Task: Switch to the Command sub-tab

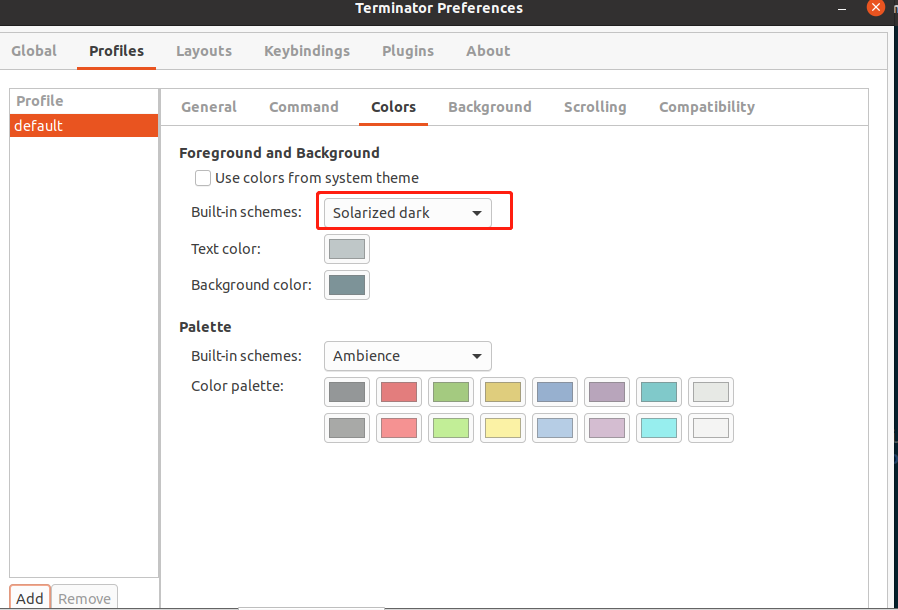Action: pyautogui.click(x=304, y=107)
